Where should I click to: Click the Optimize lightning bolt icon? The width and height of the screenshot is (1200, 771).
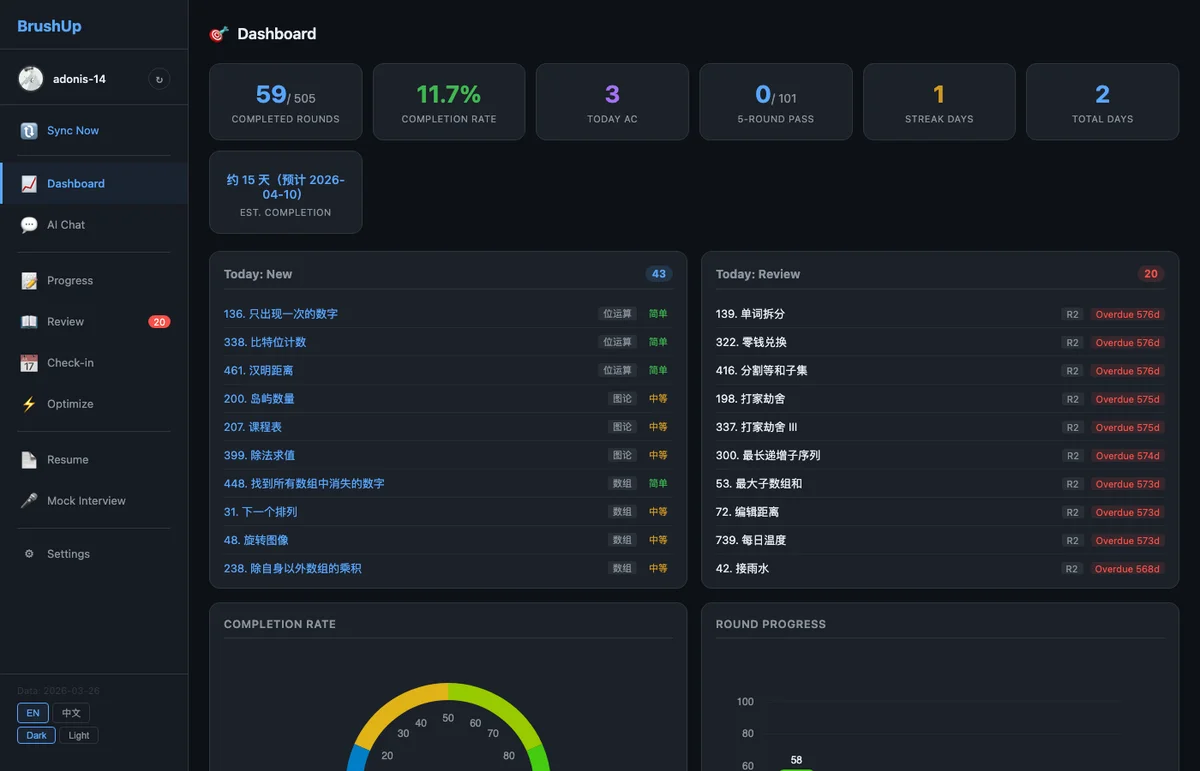tap(29, 404)
